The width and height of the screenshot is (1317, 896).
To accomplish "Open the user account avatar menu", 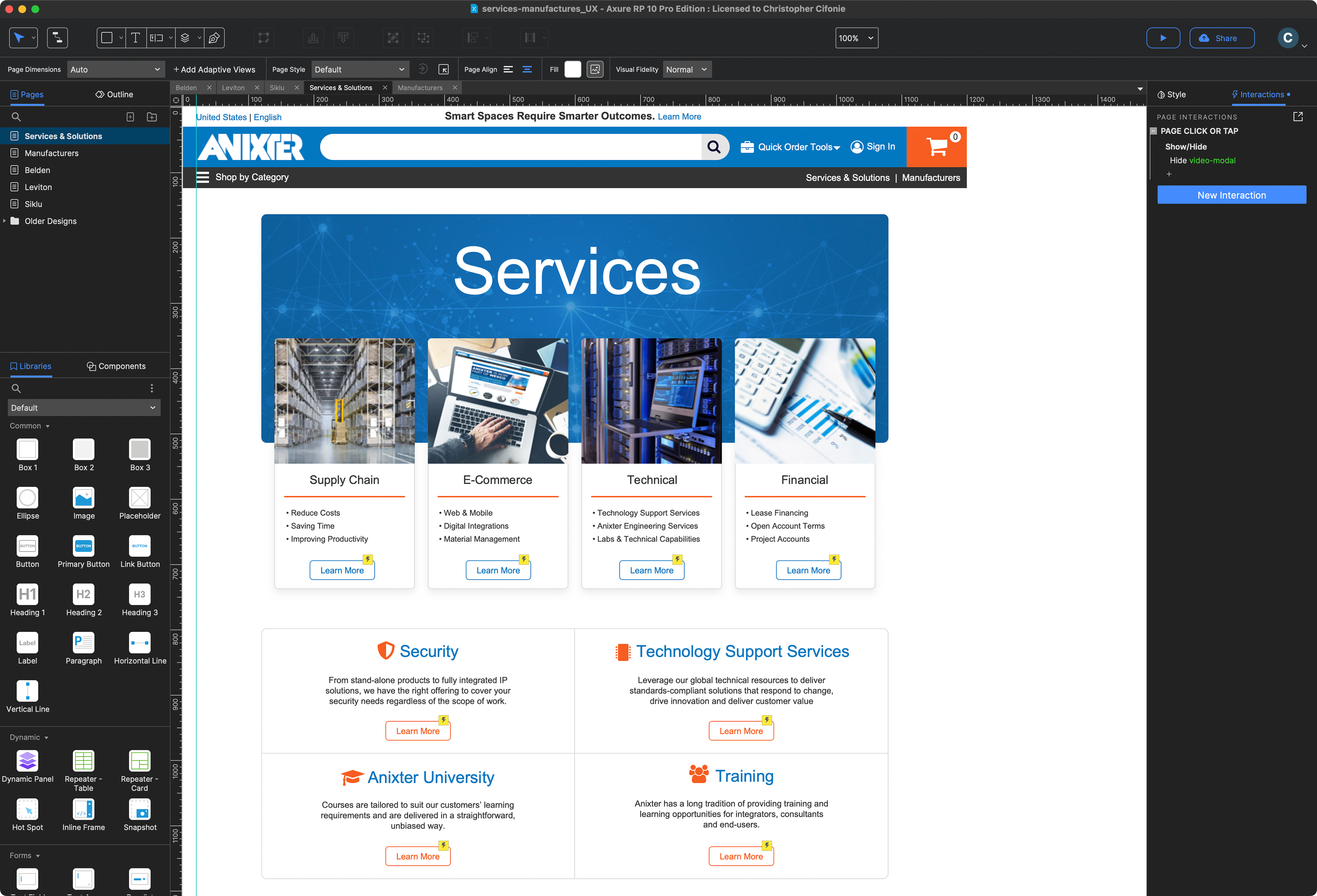I will 1288,38.
